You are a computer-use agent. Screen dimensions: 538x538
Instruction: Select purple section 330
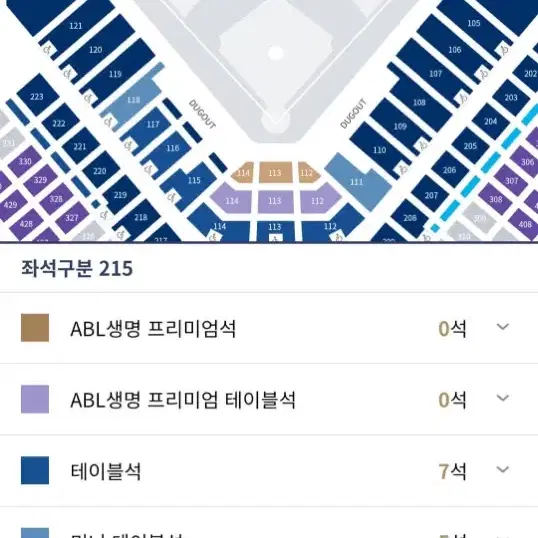click(x=25, y=161)
